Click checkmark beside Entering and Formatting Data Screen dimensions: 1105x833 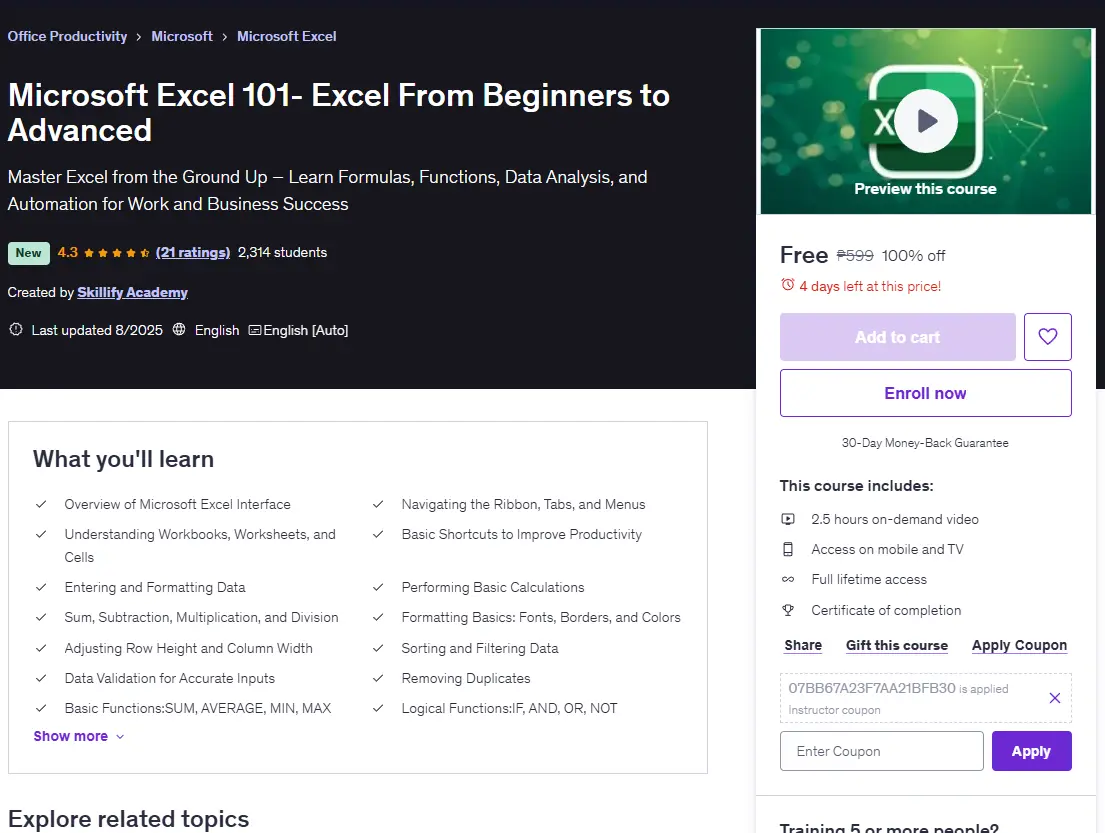click(x=41, y=587)
